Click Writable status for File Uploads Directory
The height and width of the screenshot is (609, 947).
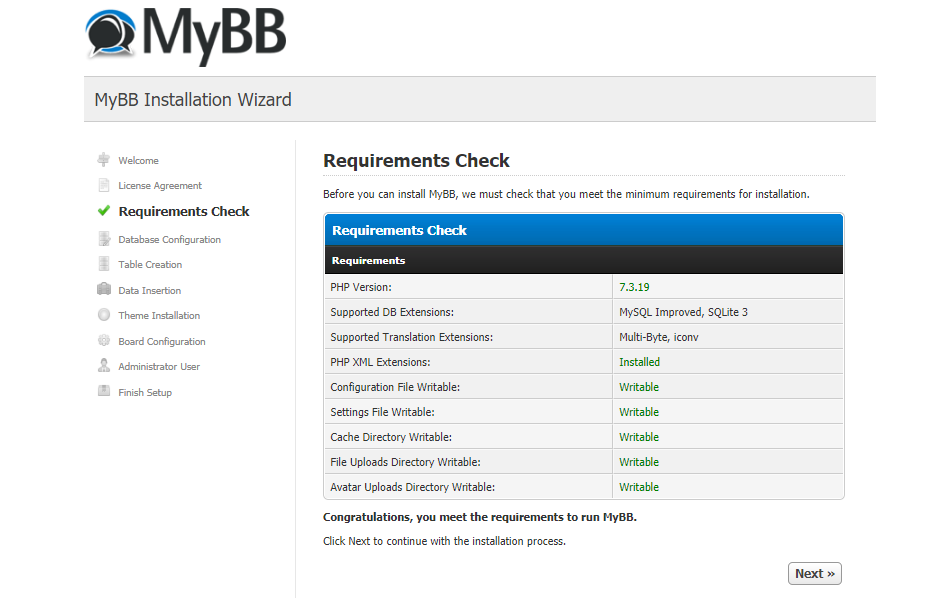(638, 462)
